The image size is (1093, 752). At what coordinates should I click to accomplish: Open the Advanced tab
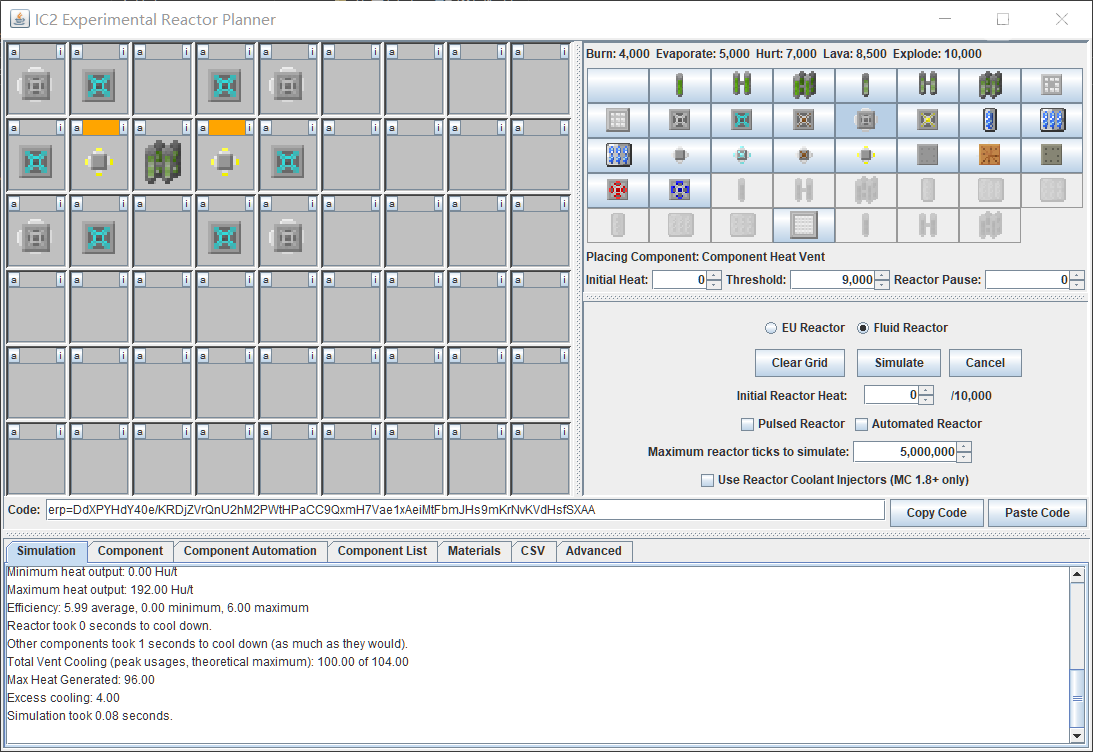593,551
